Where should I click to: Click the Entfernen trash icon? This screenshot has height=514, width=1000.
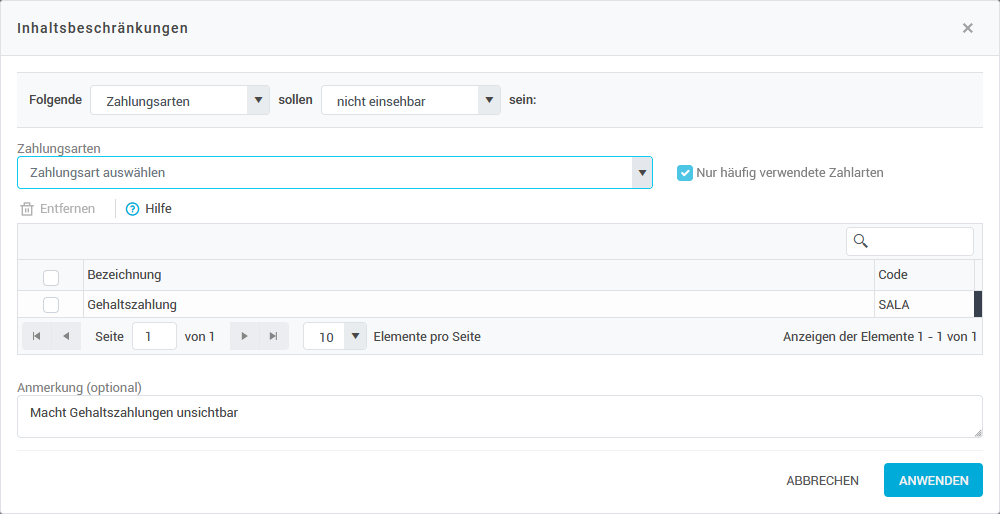27,209
